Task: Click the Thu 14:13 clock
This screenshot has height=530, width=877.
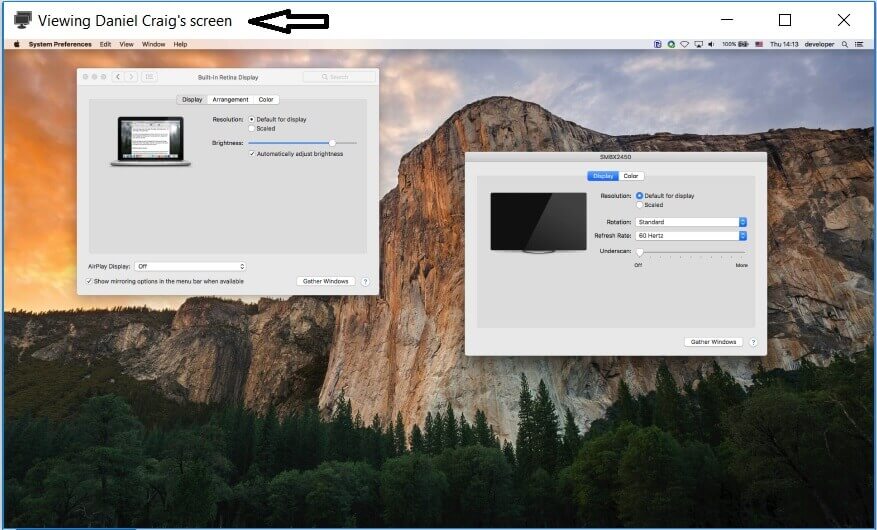Action: click(784, 44)
